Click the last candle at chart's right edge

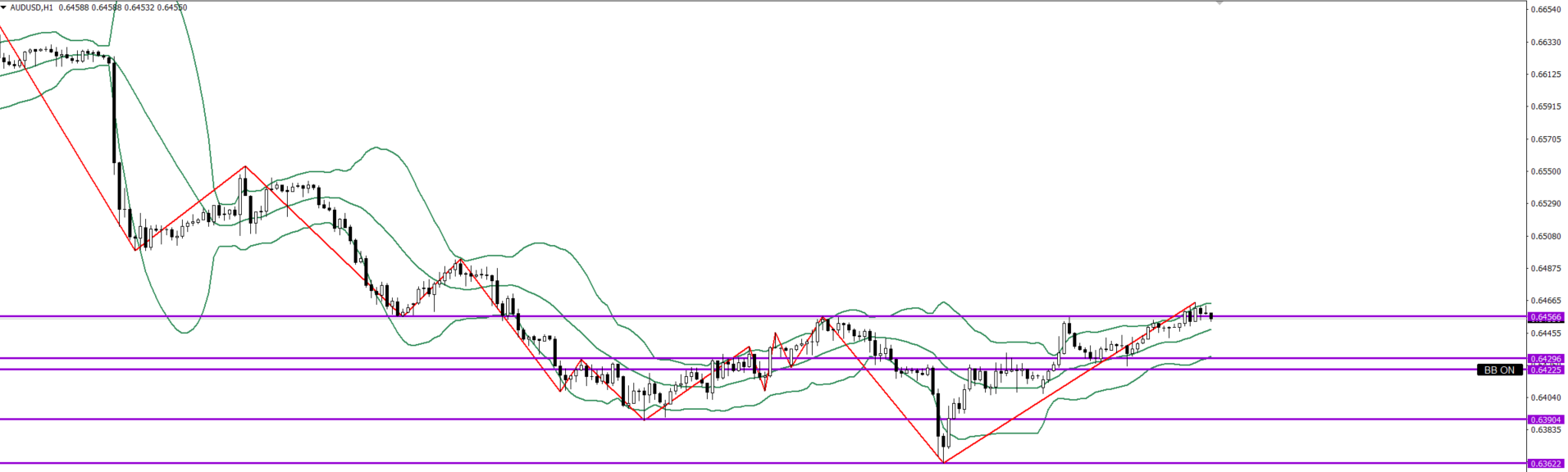pyautogui.click(x=1210, y=316)
